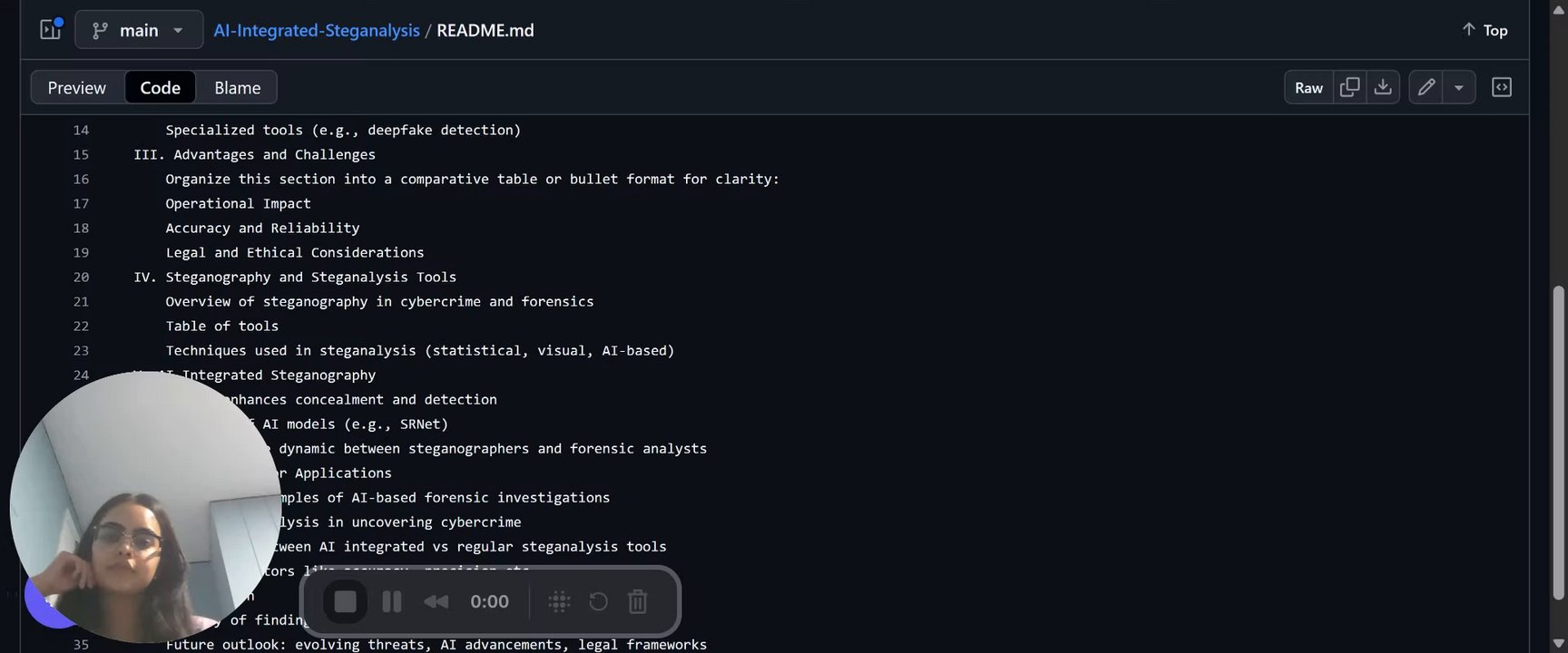Copy raw file contents icon
The height and width of the screenshot is (653, 1568).
[x=1349, y=88]
